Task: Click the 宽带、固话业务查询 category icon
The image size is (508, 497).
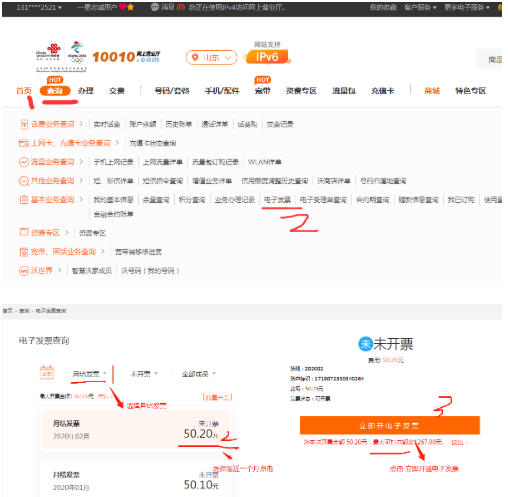Action: [24, 252]
